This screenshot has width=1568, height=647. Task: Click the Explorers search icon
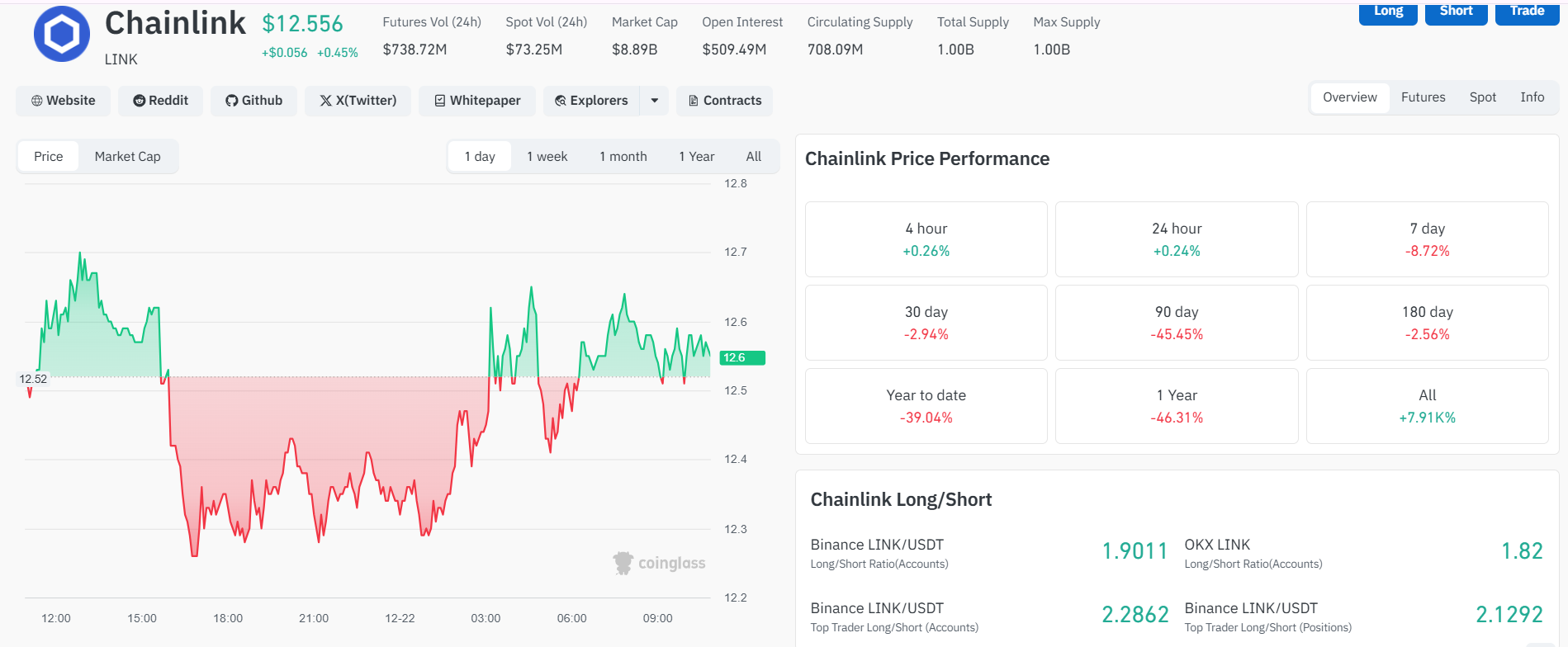point(561,101)
